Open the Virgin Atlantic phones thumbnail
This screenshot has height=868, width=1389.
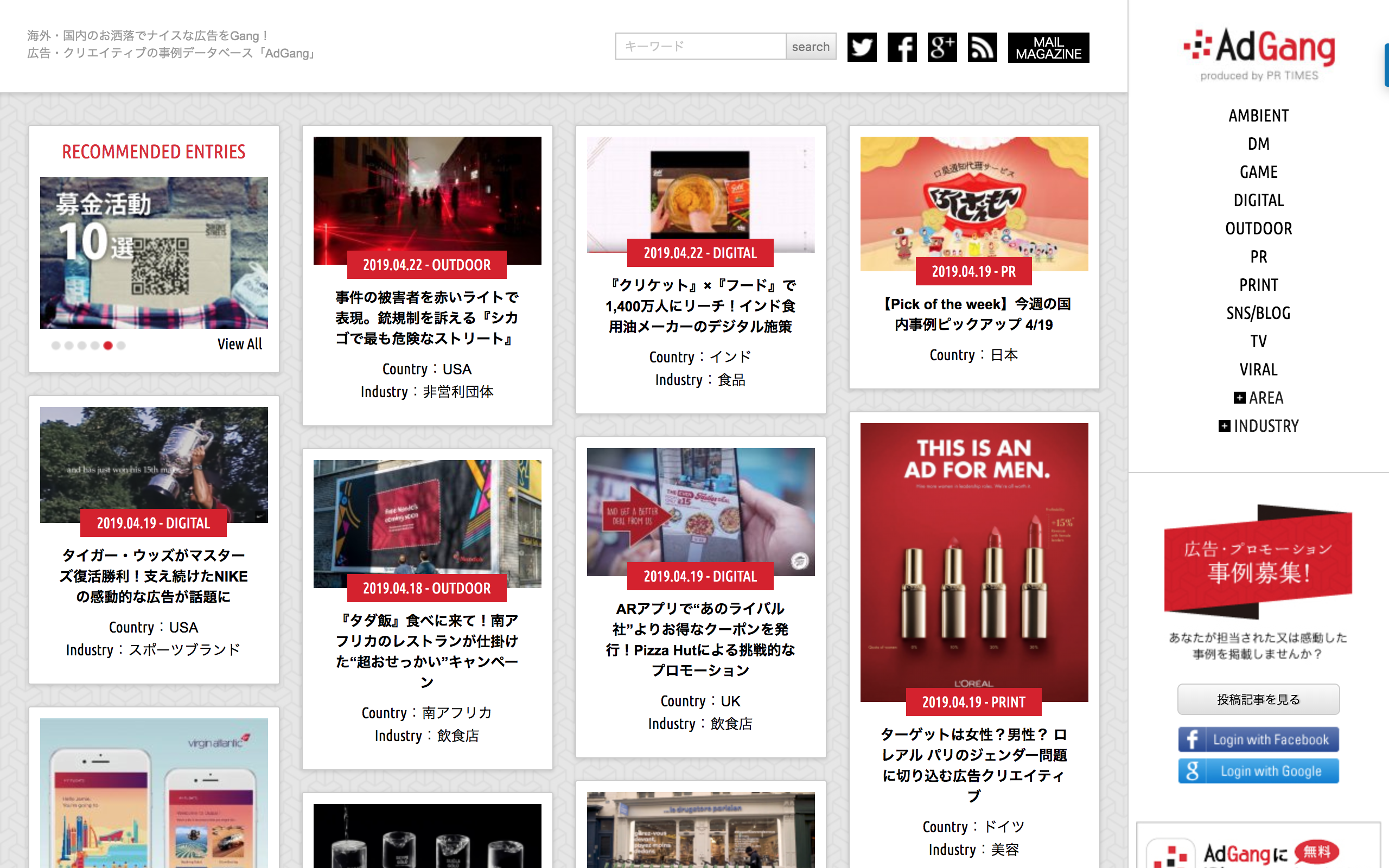[x=154, y=793]
